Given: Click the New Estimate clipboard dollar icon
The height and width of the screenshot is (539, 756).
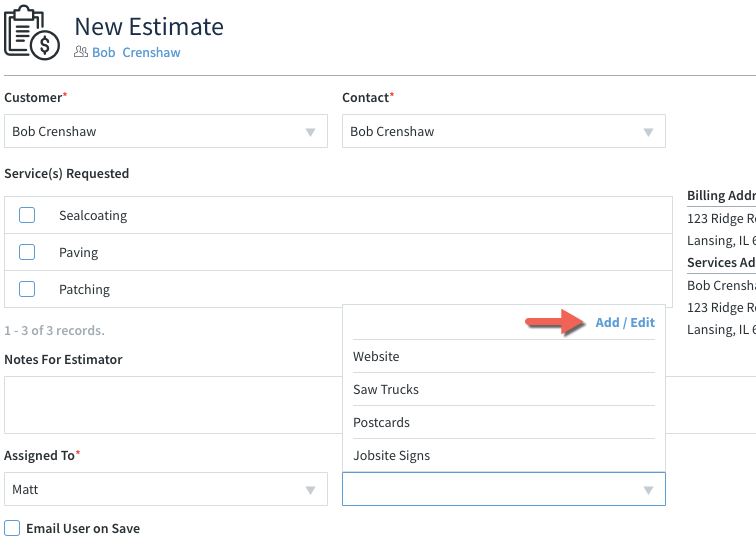Looking at the screenshot, I should pyautogui.click(x=32, y=35).
